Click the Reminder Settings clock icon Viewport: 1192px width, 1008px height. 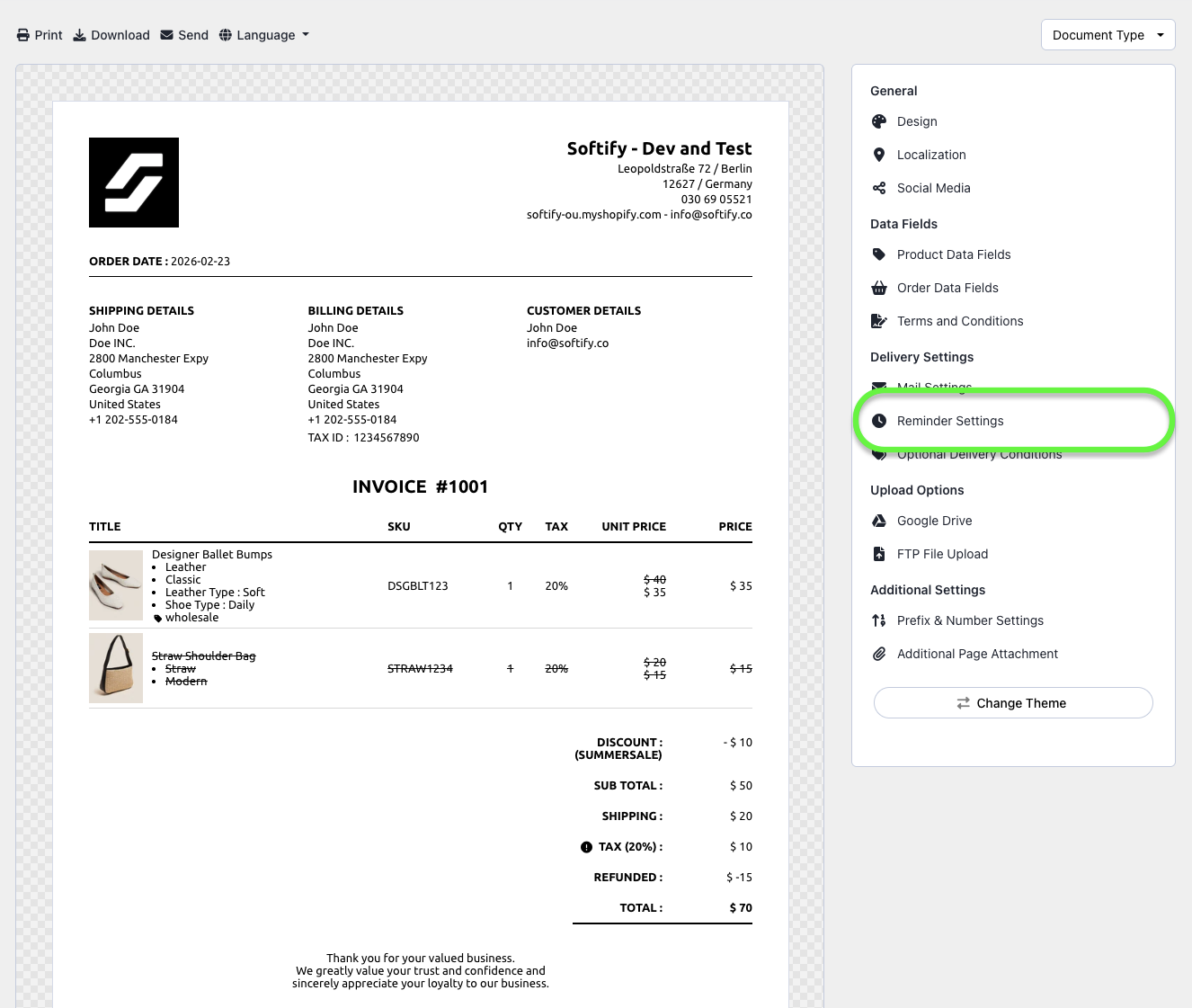click(x=879, y=421)
